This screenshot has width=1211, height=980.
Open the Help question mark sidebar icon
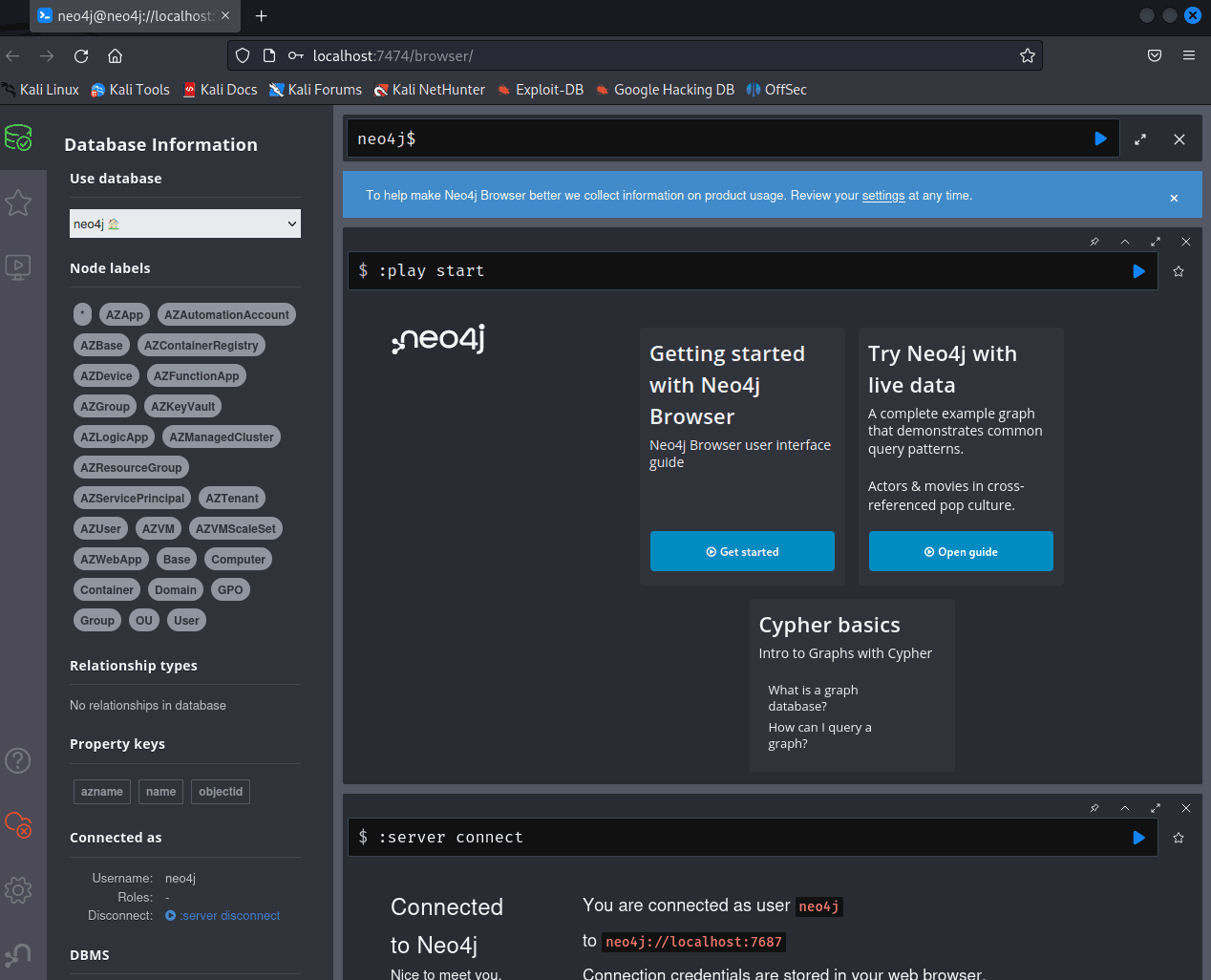[x=18, y=760]
